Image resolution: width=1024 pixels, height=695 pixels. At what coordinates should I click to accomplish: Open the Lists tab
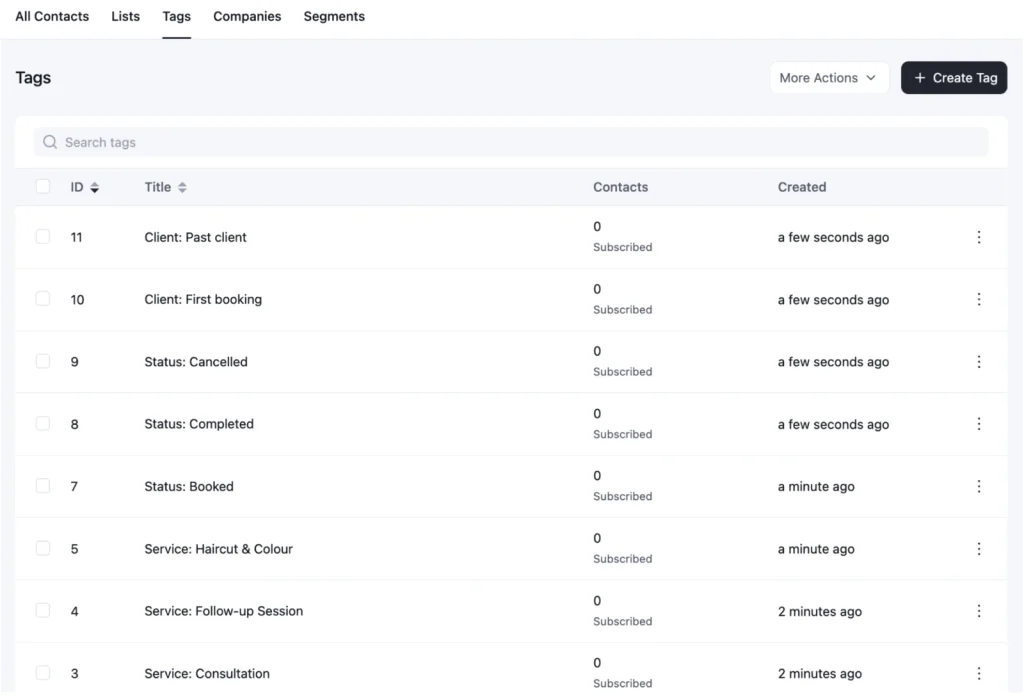[125, 16]
